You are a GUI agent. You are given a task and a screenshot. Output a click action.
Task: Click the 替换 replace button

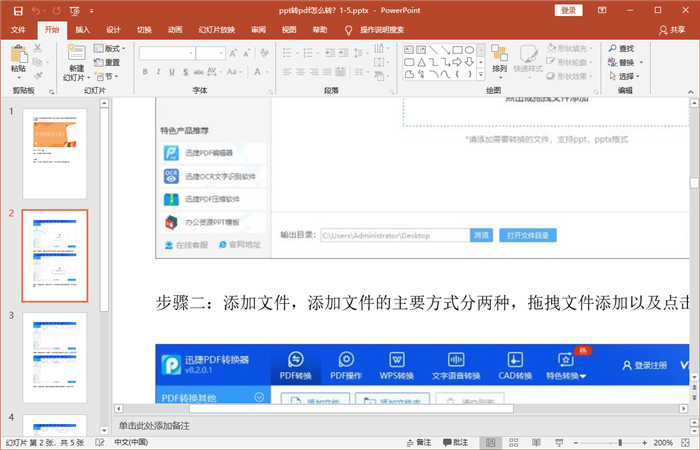point(625,62)
